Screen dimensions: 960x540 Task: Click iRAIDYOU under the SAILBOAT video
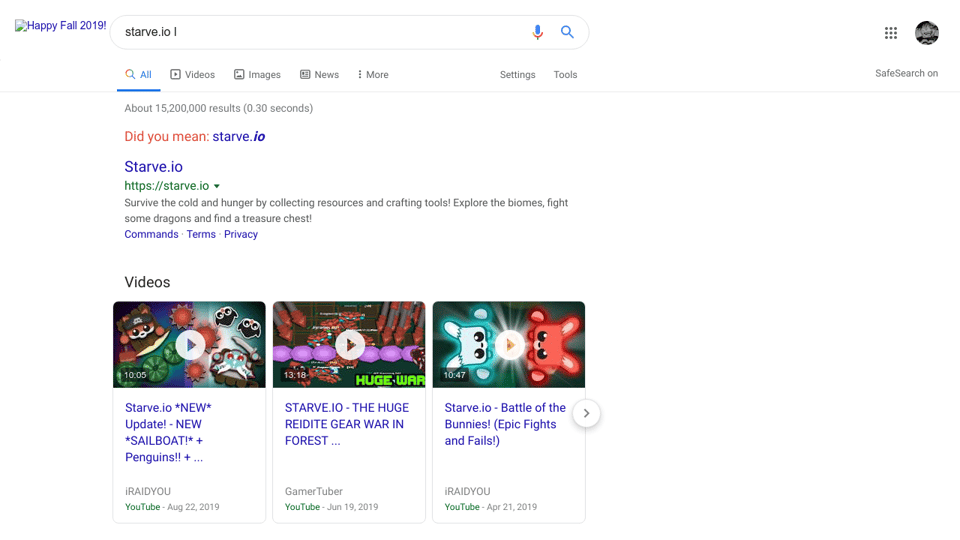pyautogui.click(x=148, y=492)
